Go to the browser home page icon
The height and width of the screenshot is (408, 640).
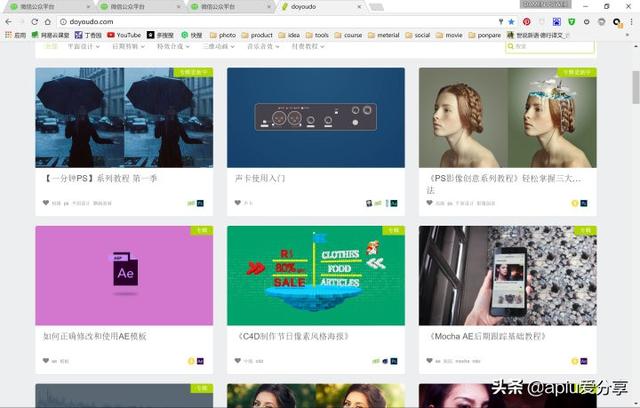click(x=48, y=22)
